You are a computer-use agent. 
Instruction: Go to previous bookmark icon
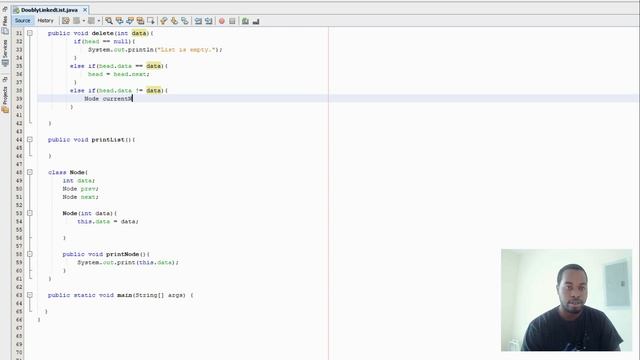[164, 21]
